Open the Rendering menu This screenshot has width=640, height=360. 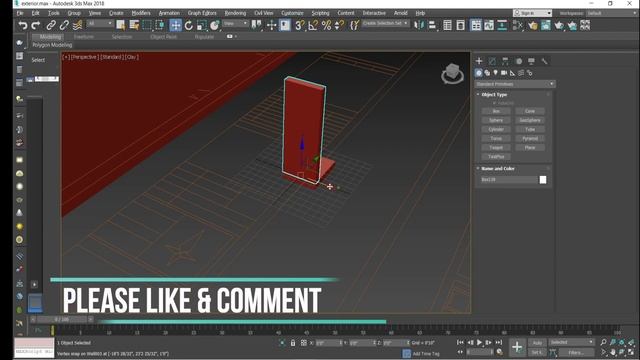tap(235, 13)
